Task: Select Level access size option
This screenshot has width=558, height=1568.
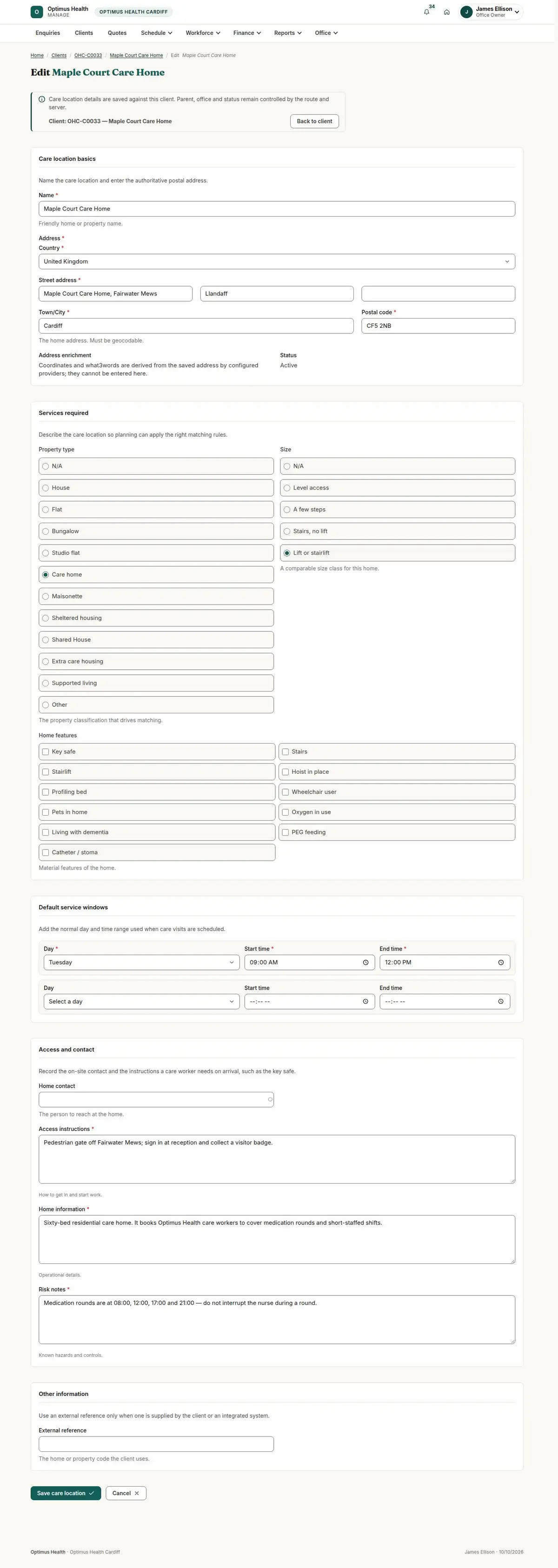Action: 398,488
